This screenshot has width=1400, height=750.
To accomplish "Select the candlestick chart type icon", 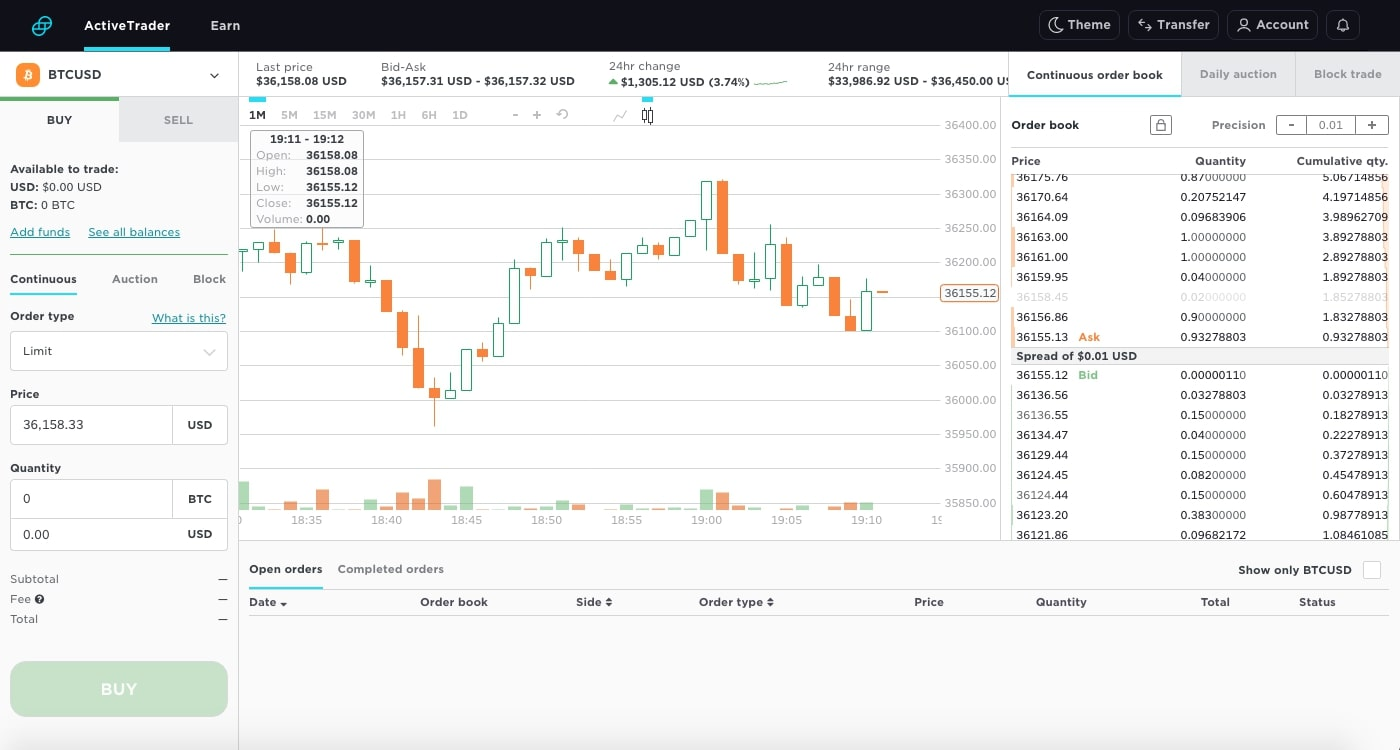I will click(x=647, y=115).
